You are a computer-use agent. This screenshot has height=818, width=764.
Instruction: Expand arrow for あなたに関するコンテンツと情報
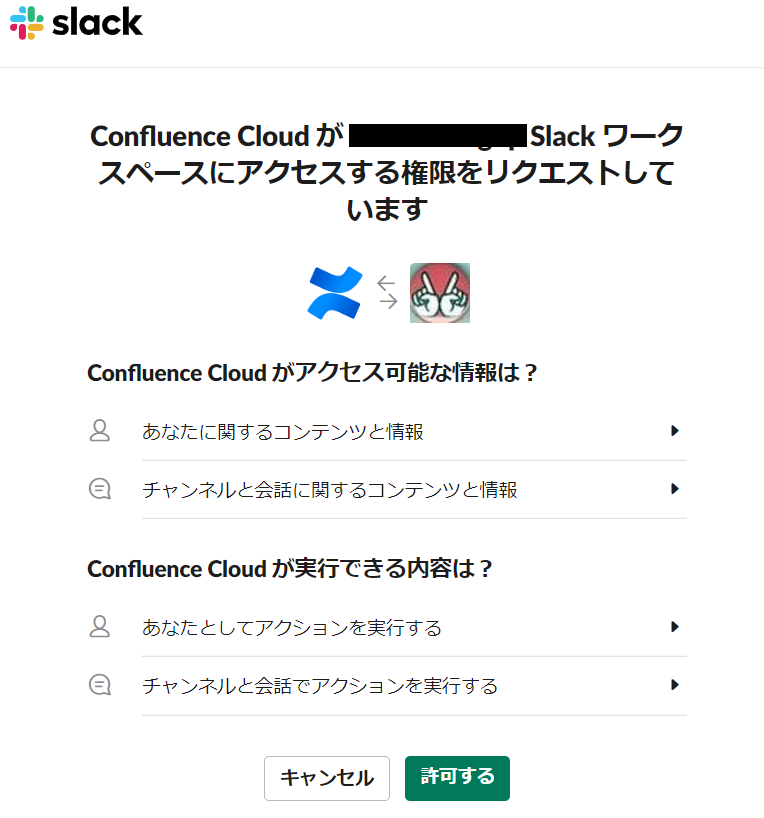point(675,431)
